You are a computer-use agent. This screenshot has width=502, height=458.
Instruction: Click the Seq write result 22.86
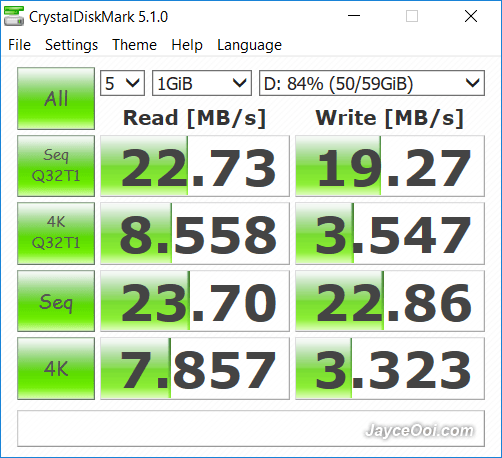click(x=390, y=301)
